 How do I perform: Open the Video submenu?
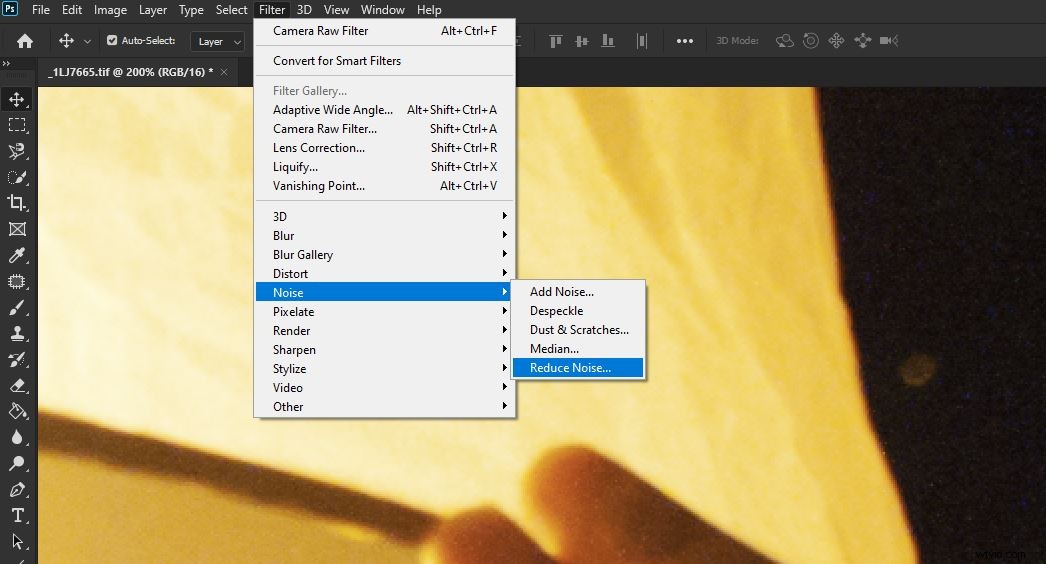[385, 388]
